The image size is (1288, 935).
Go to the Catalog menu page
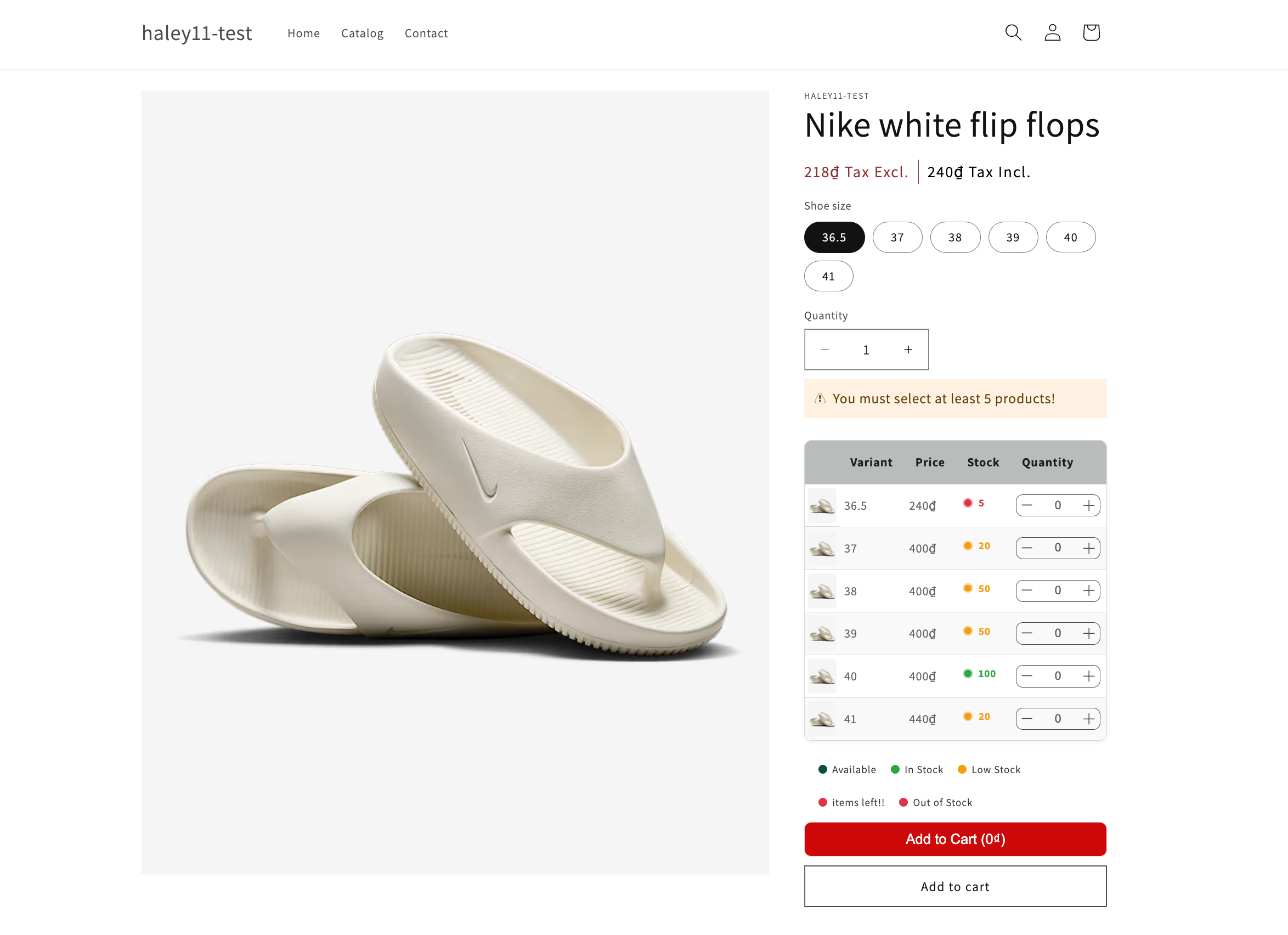tap(361, 33)
